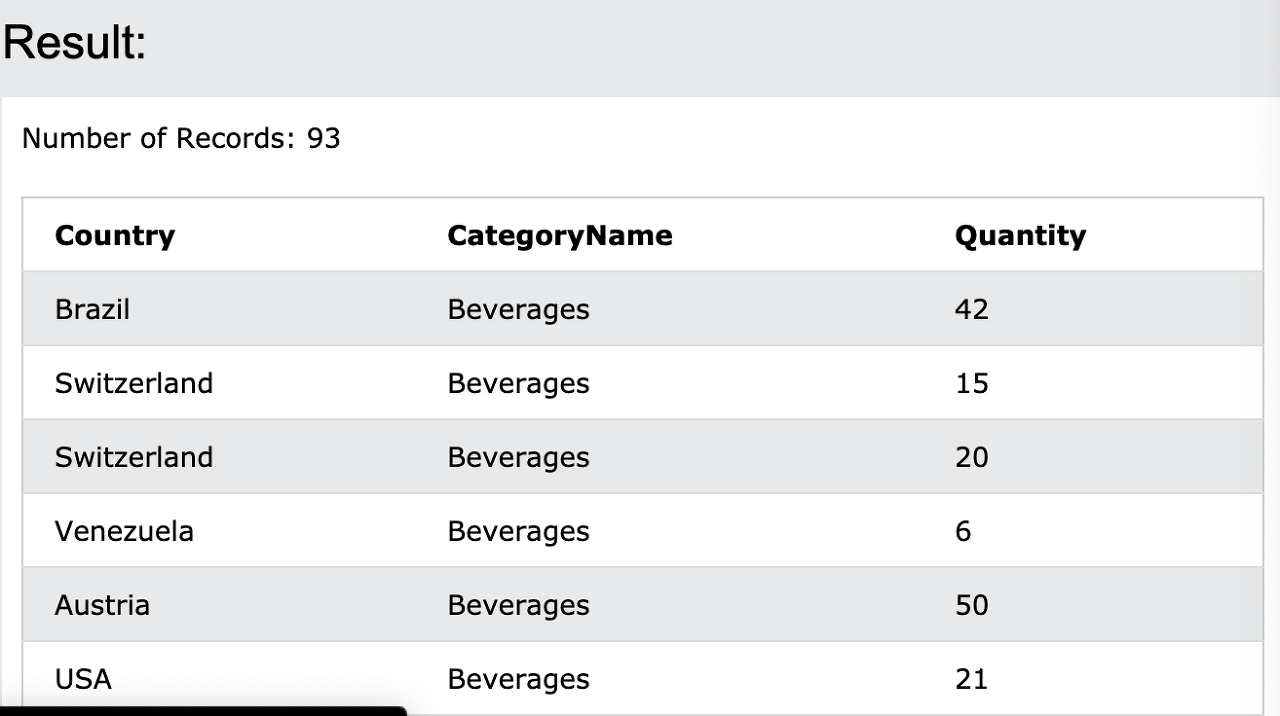Click the quantity value 20
1280x716 pixels.
coord(971,458)
